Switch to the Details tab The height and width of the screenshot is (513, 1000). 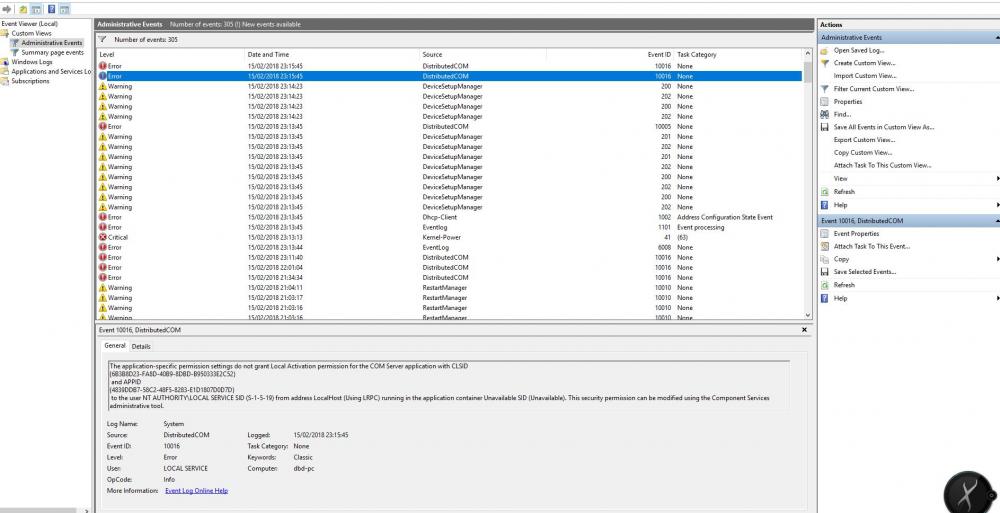pyautogui.click(x=141, y=346)
